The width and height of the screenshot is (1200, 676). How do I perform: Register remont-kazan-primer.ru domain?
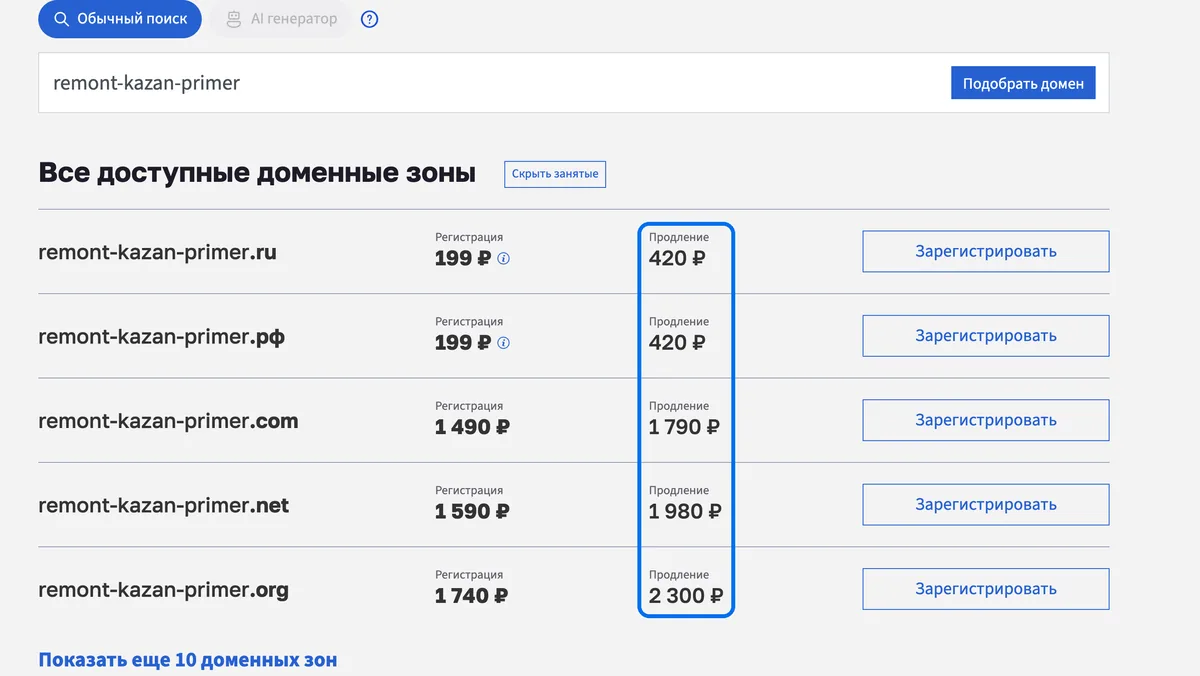[x=986, y=251]
